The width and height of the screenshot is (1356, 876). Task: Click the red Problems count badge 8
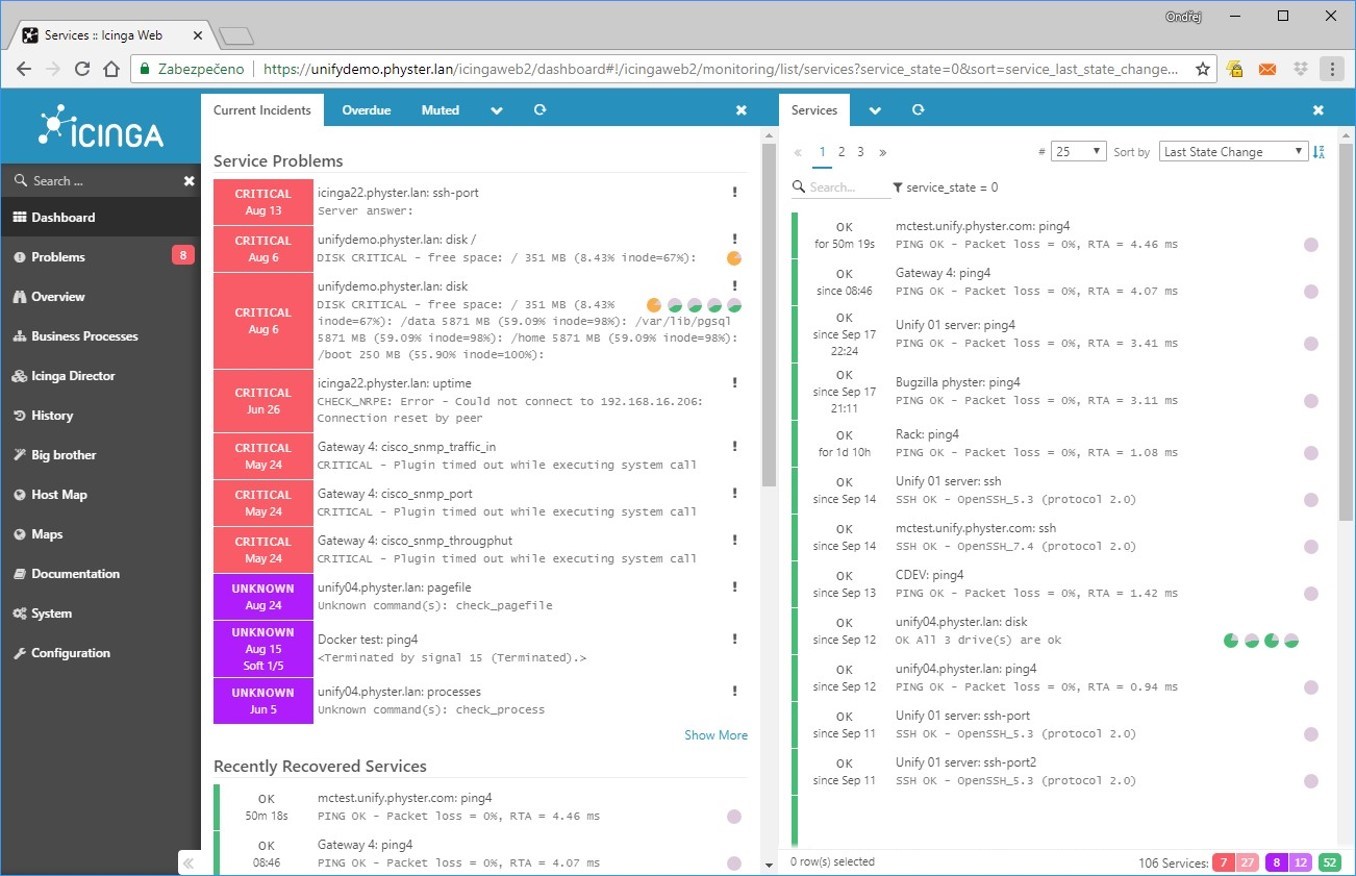tap(182, 256)
